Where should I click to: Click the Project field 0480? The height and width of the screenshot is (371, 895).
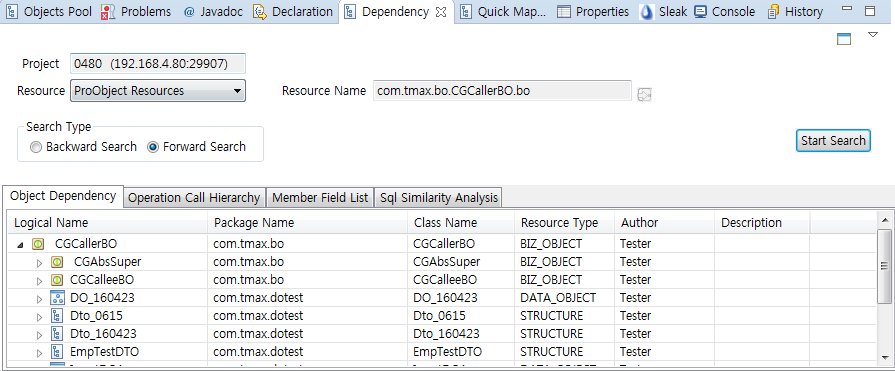pyautogui.click(x=158, y=64)
